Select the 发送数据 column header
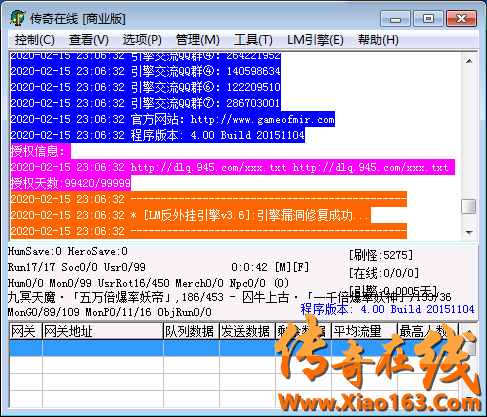This screenshot has width=487, height=417. [x=247, y=332]
